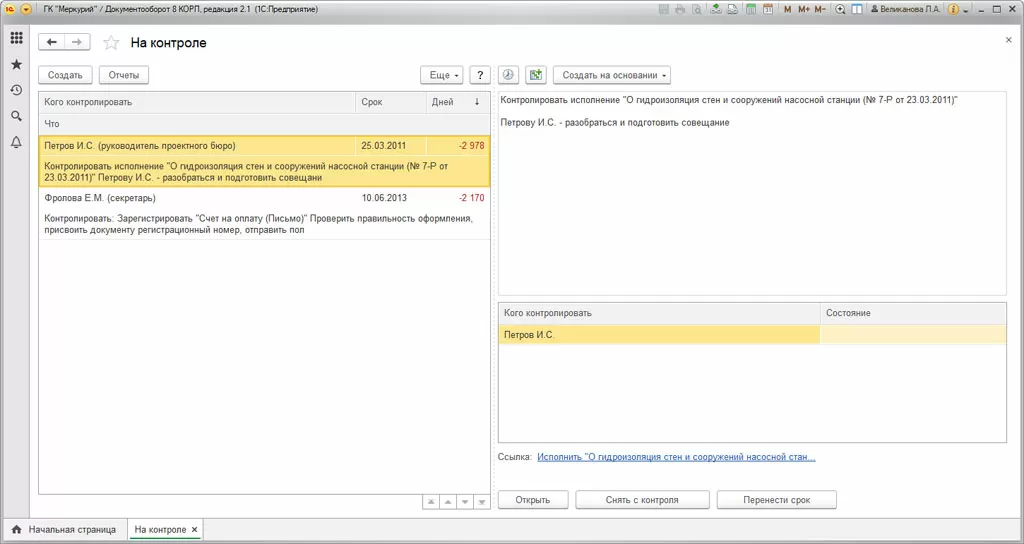The width and height of the screenshot is (1024, 544).
Task: Click lower Кого контролировать column header
Action: [660, 313]
